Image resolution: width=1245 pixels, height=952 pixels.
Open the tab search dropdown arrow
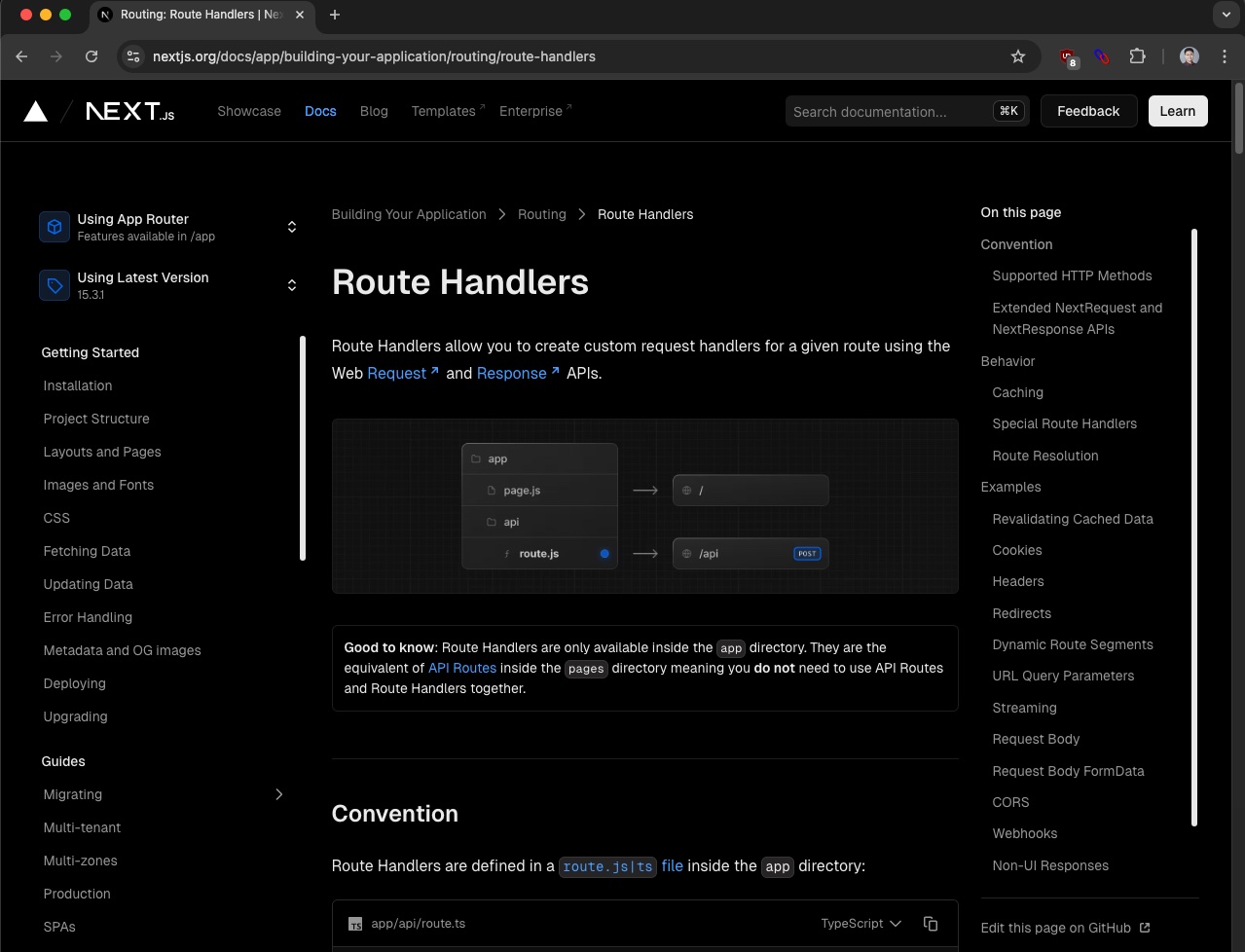(x=1226, y=15)
